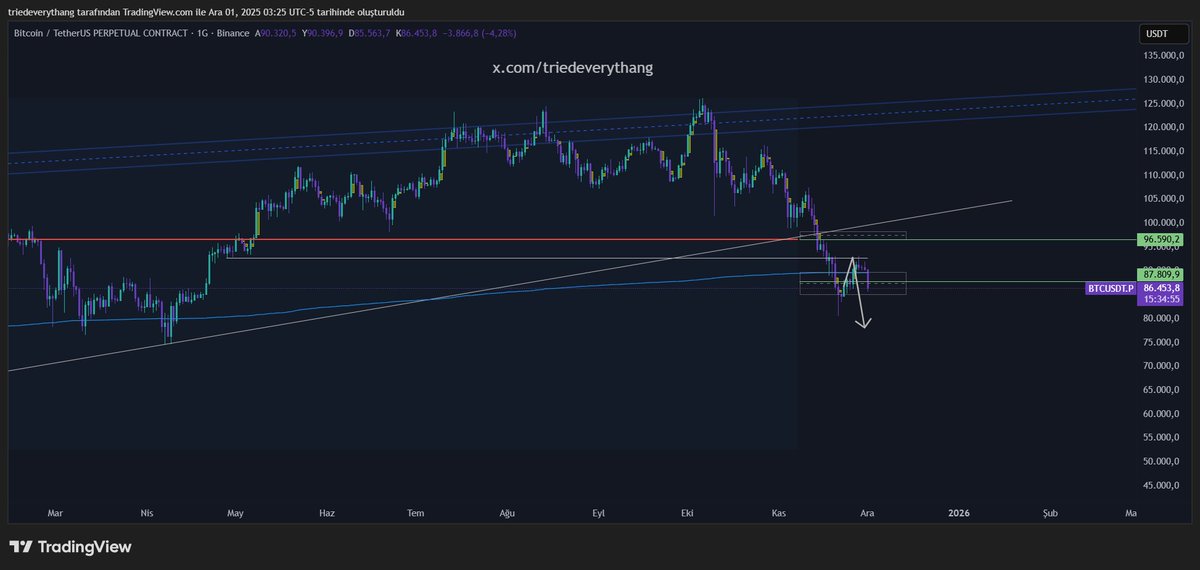
Task: Click the 2026 label on the time axis
Action: (958, 513)
